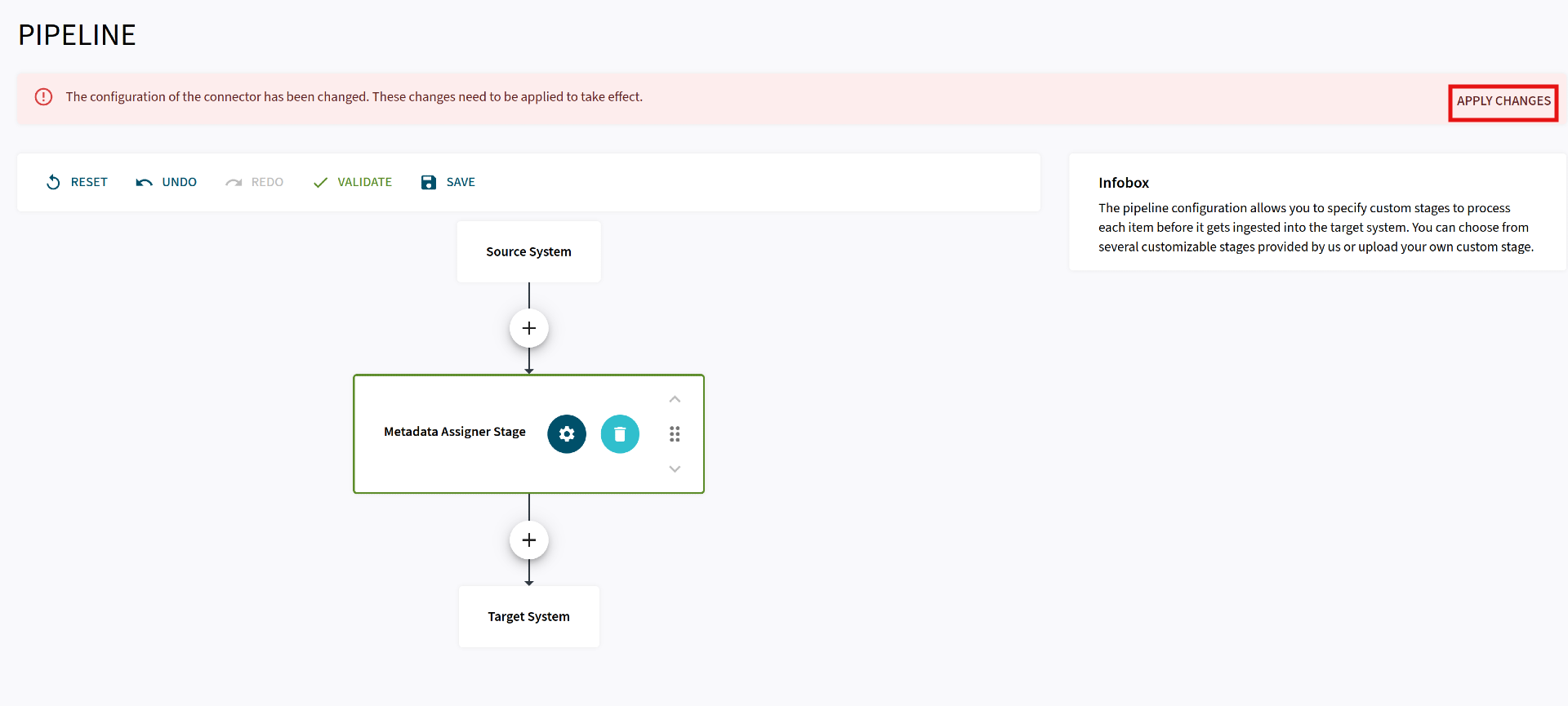Click the PIPELINE page title
Viewport: 1568px width, 706px height.
point(77,35)
